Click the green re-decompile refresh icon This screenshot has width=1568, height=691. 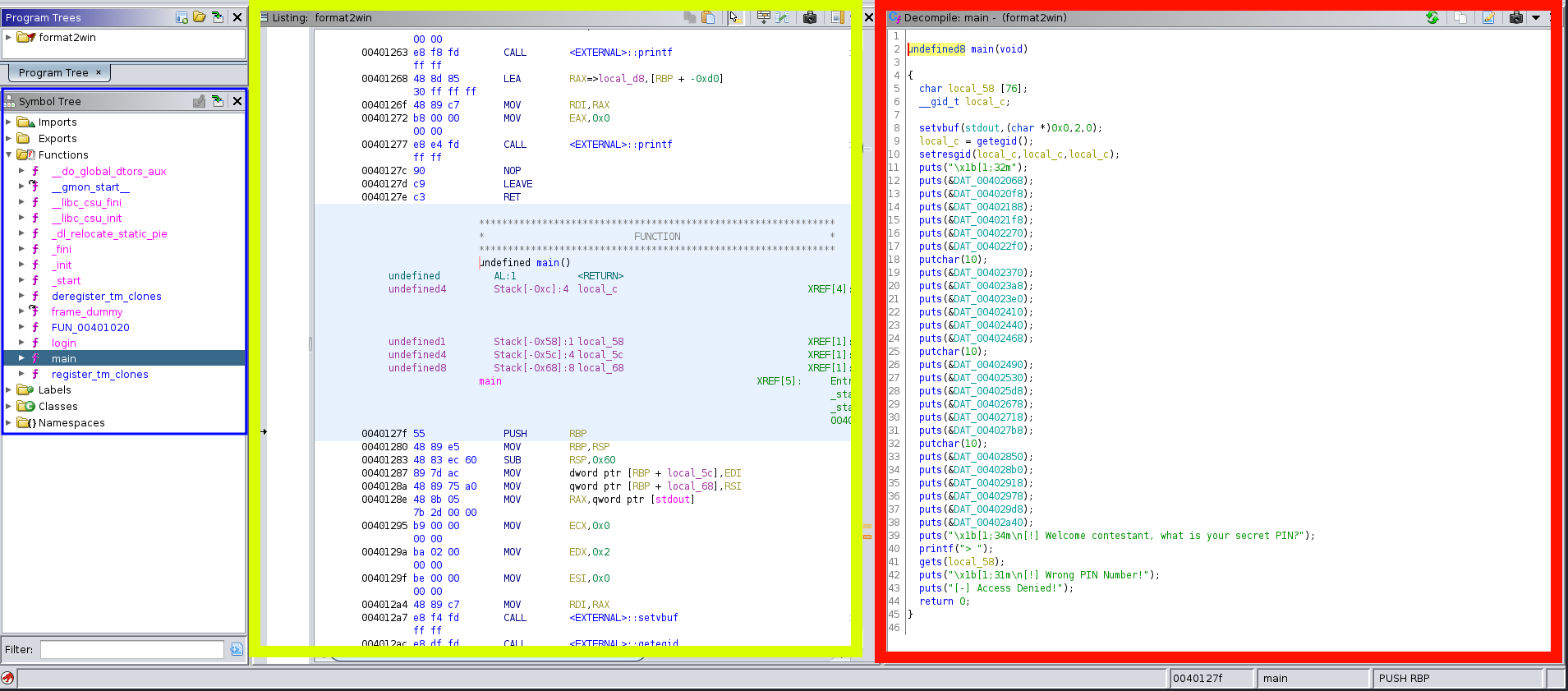point(1432,17)
